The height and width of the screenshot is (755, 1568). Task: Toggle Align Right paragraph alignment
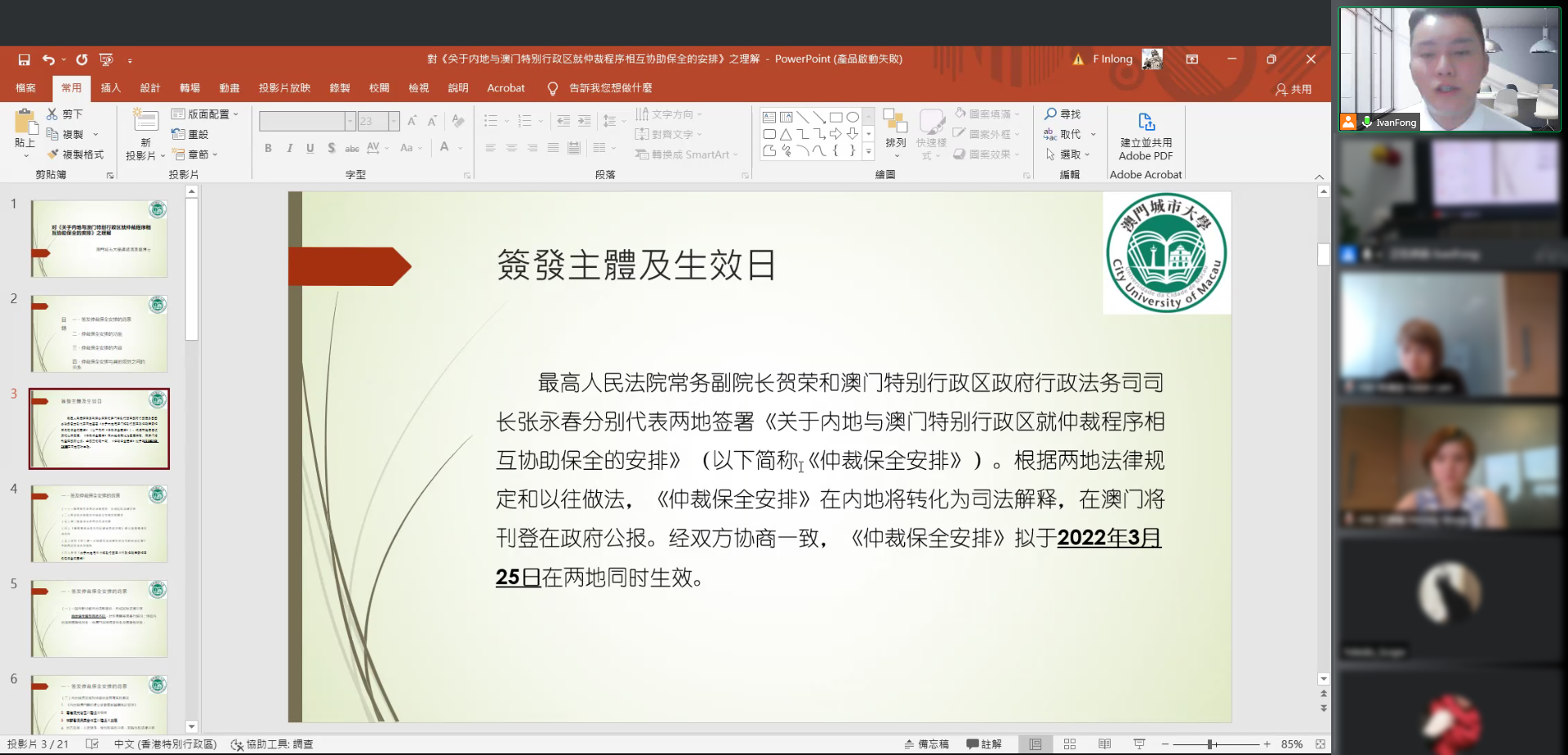coord(532,148)
